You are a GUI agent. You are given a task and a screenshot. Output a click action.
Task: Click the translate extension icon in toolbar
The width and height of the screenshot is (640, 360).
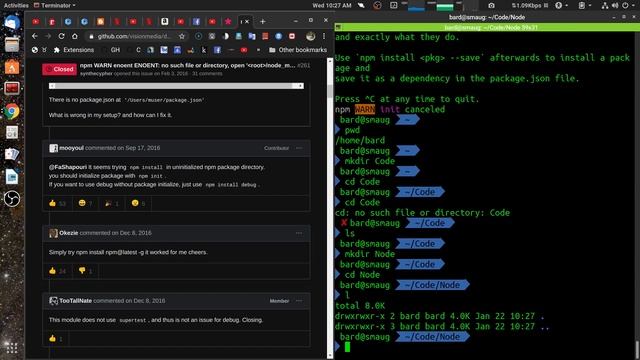252,36
